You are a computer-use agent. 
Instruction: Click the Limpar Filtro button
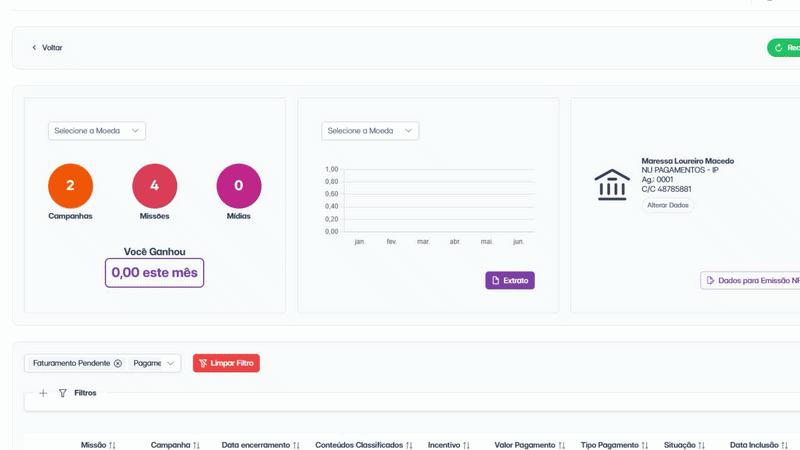(x=226, y=363)
